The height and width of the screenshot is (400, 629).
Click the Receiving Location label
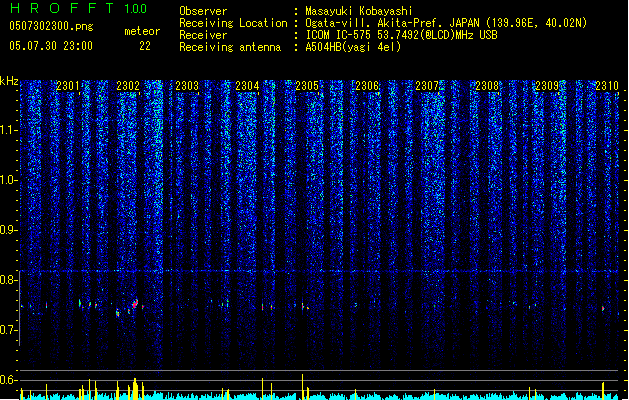233,23
